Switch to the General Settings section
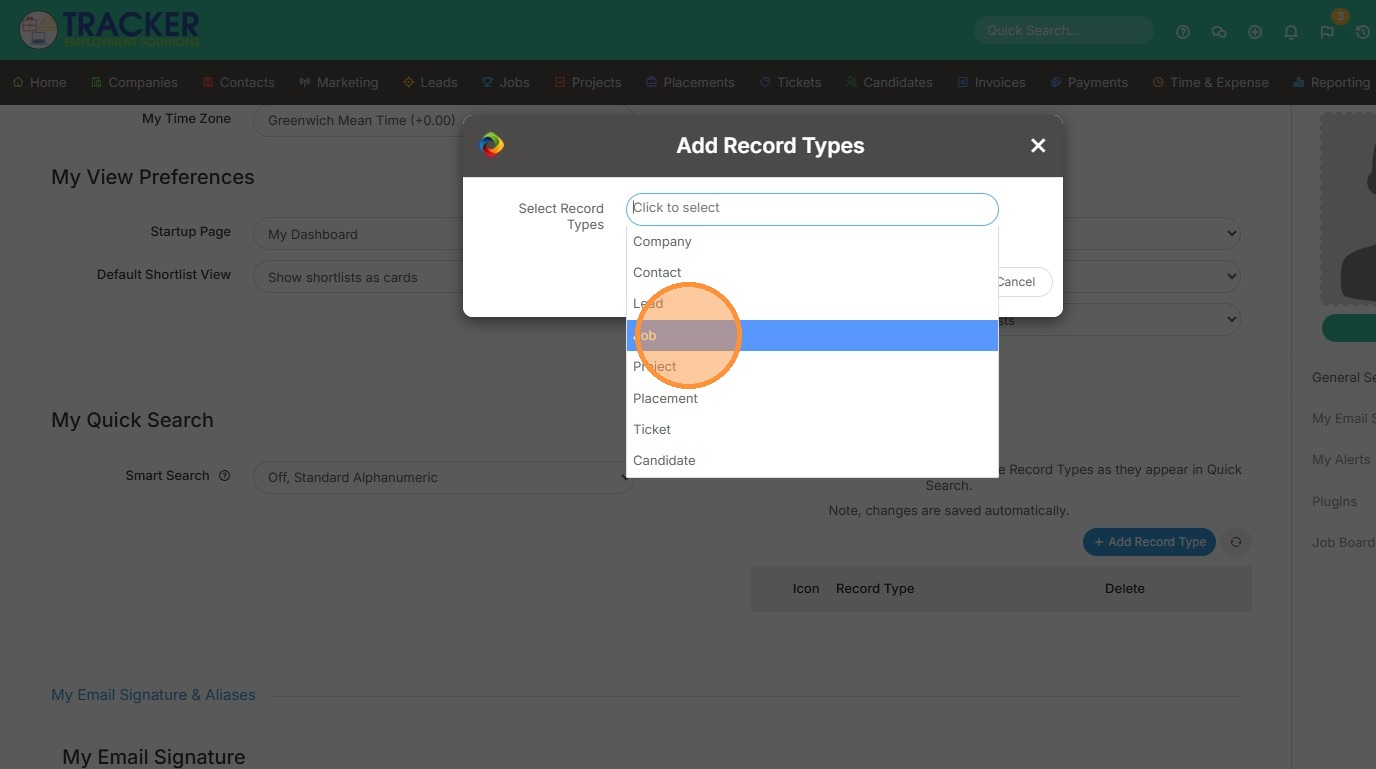 pyautogui.click(x=1343, y=377)
